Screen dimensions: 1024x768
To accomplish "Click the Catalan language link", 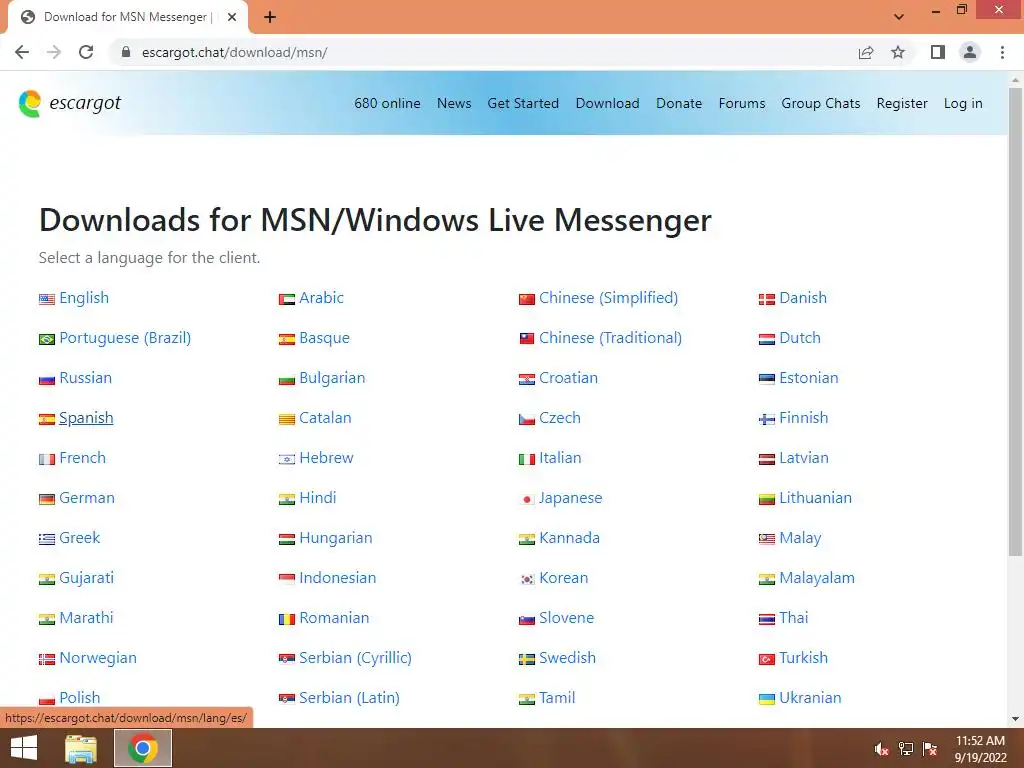I will [325, 418].
